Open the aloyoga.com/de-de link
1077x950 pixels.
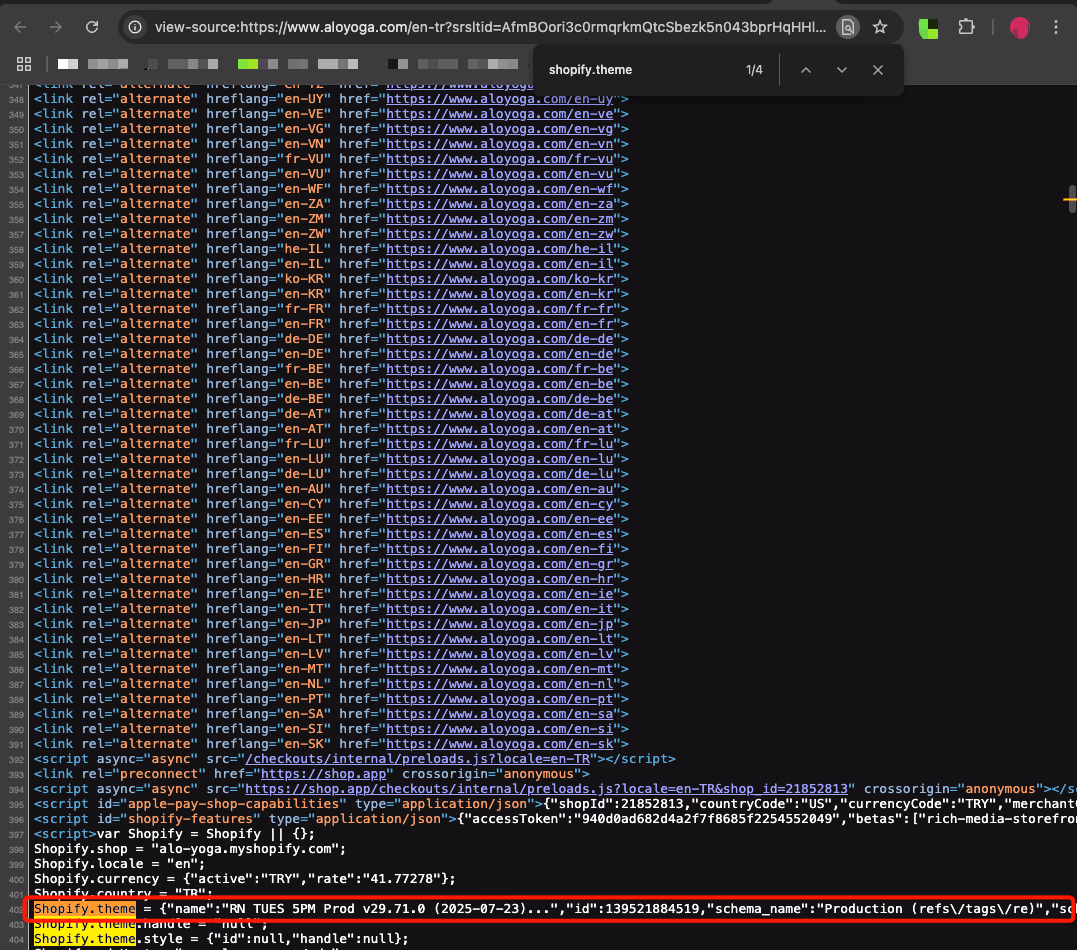click(x=499, y=339)
